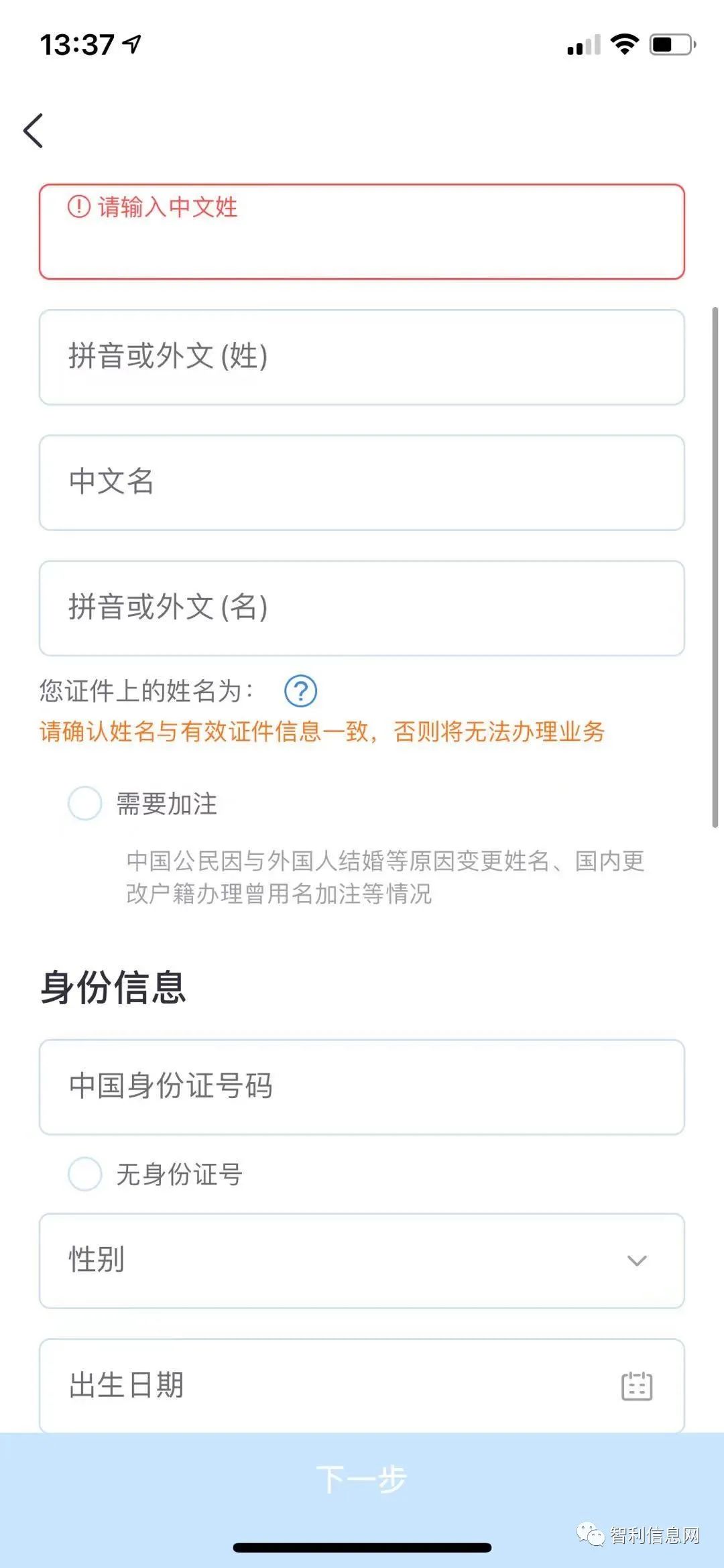Tap the battery status icon
Screen dimensions: 724x1568
(x=673, y=44)
